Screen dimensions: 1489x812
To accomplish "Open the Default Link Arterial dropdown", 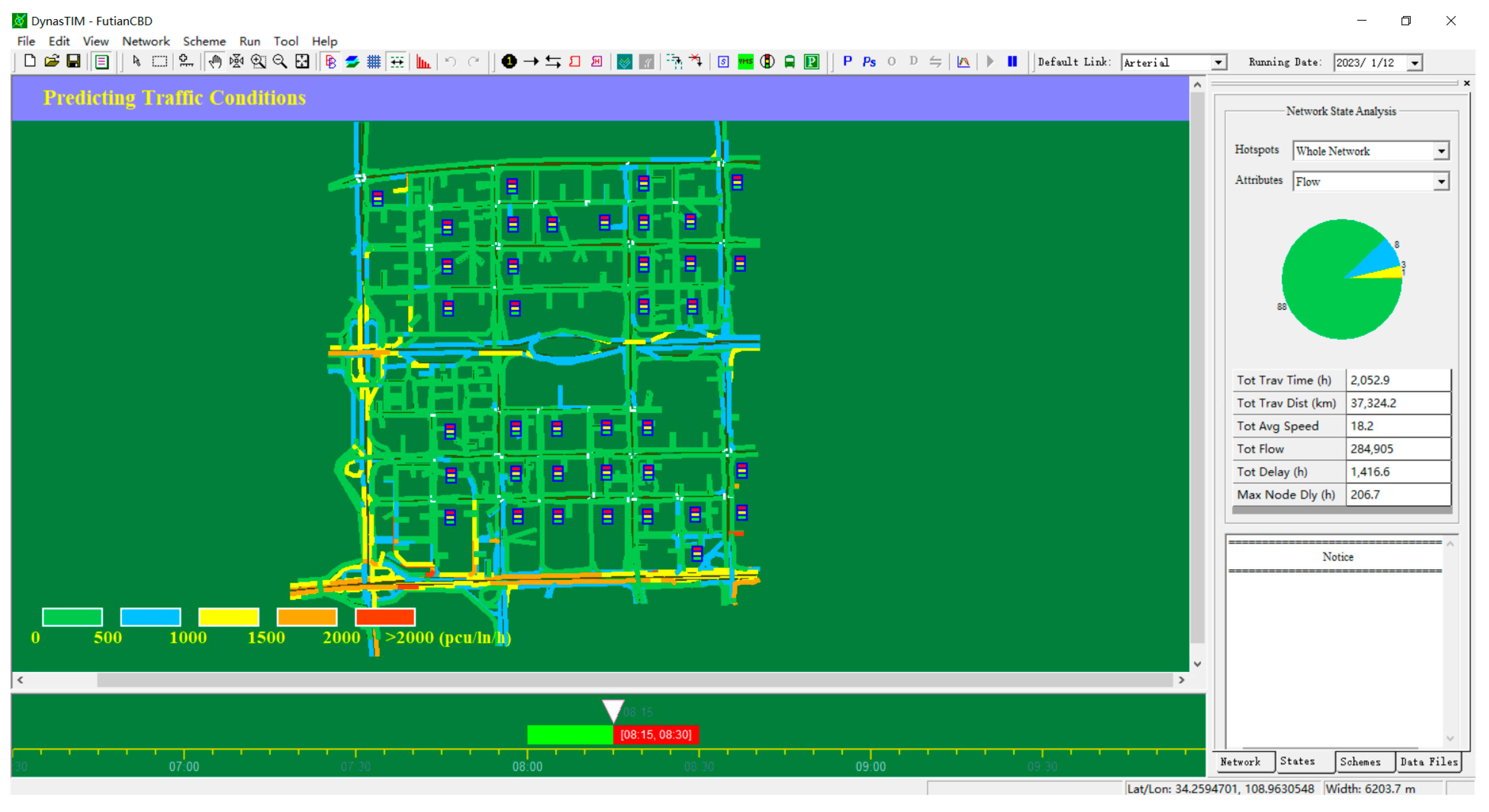I will 1219,62.
